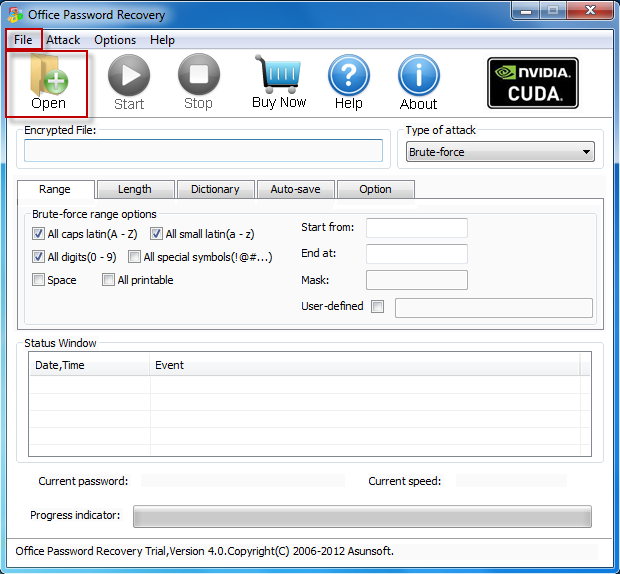The height and width of the screenshot is (574, 620).
Task: Switch to the Dictionary tab
Action: pyautogui.click(x=215, y=189)
